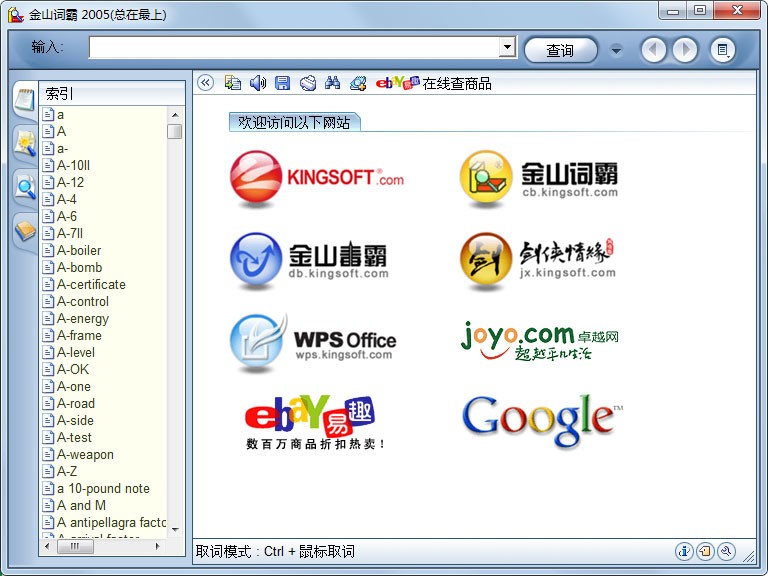Image resolution: width=768 pixels, height=576 pixels.
Task: Switch to the magnifier search sidebar tab
Action: coord(24,186)
